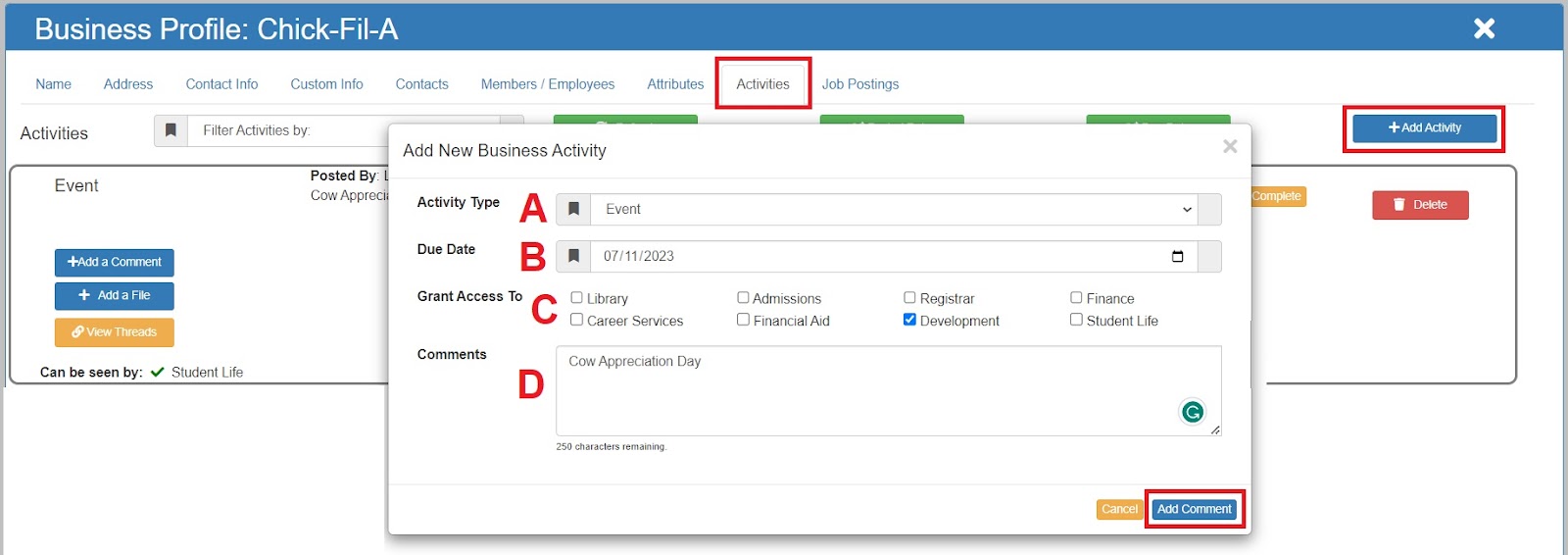Close the Business Profile window with X
Screen dimensions: 1568x555
pos(1484,28)
